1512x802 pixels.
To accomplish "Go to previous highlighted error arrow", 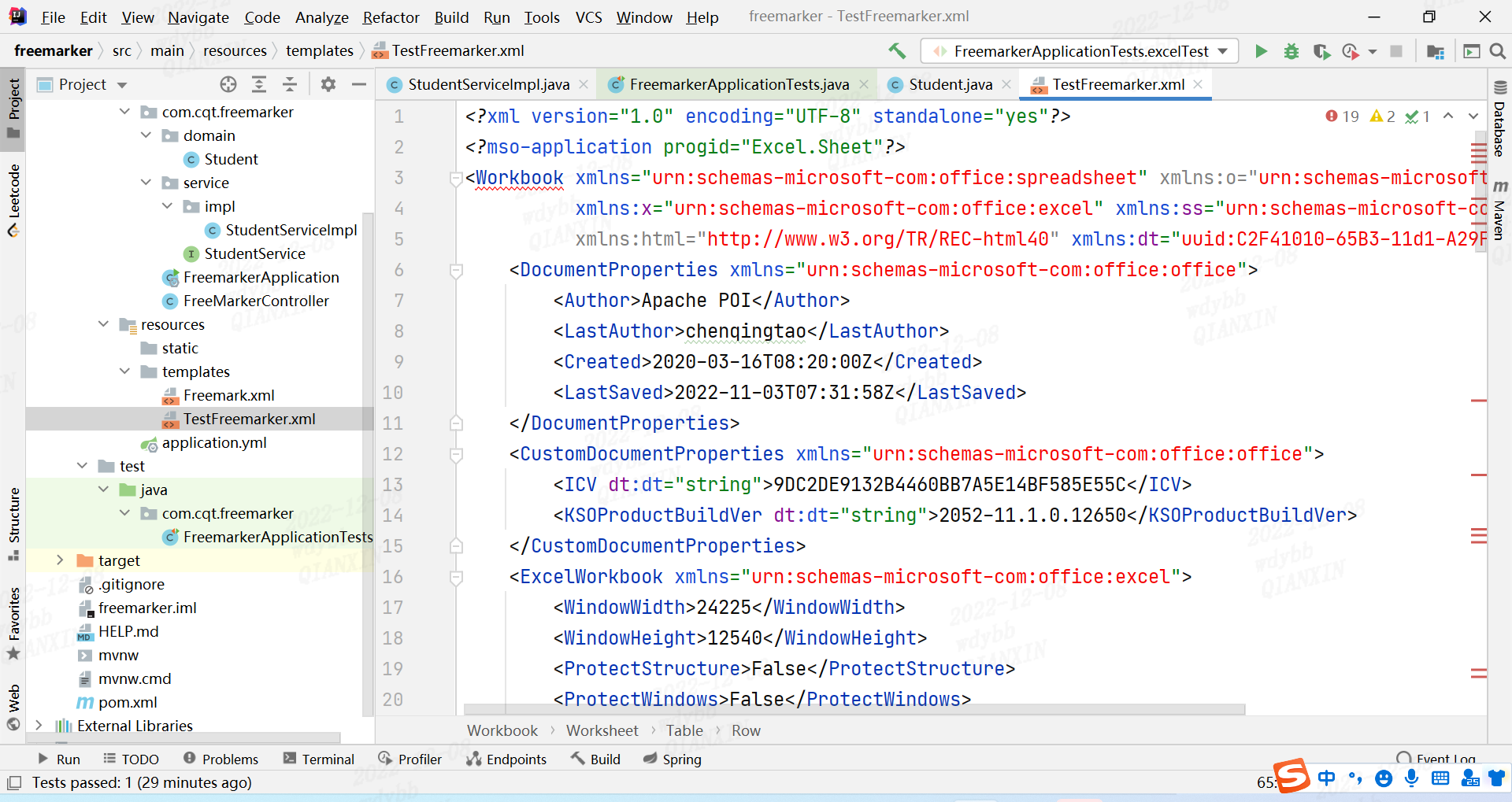I will [1448, 116].
